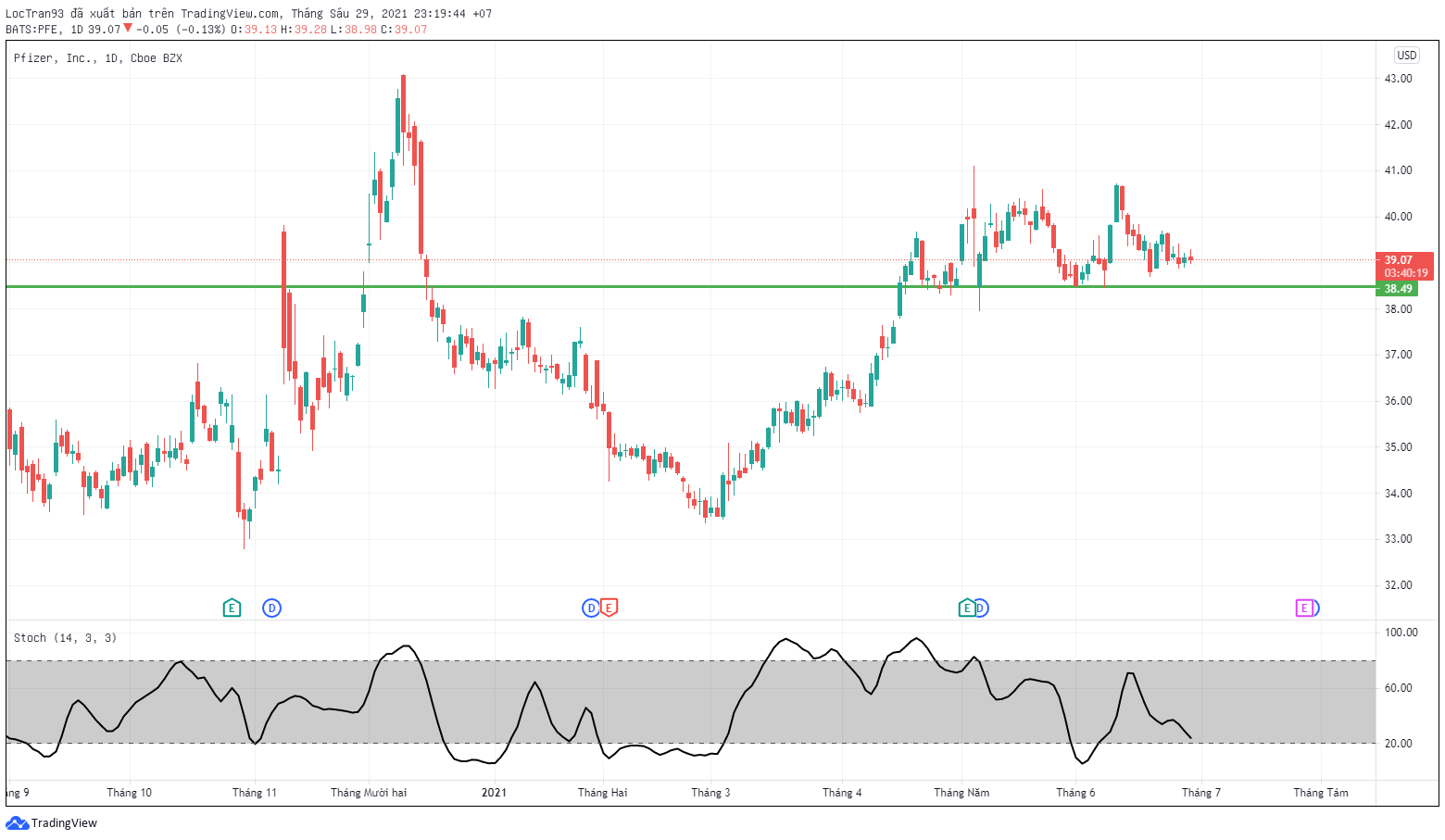Screen dimensions: 1445x840
Task: Click the 100.00 stochastic axis label
Action: [x=1401, y=633]
